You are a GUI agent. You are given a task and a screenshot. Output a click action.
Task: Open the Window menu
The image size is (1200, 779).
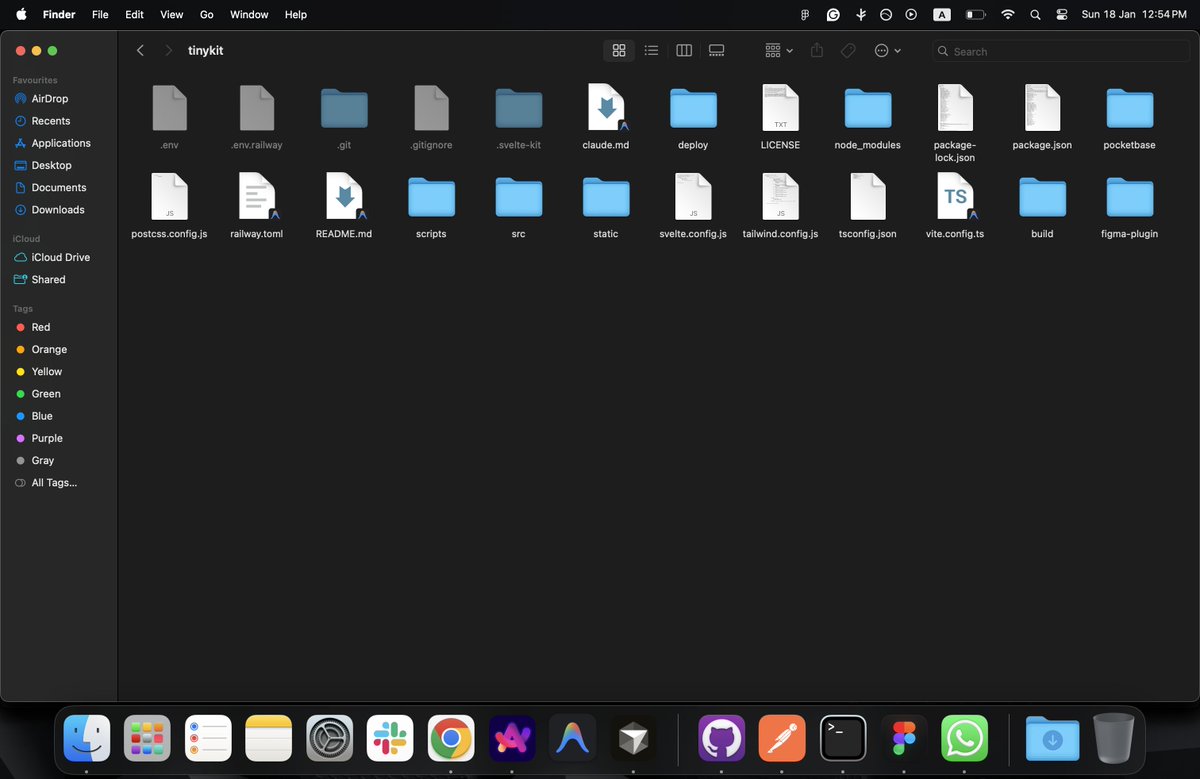point(249,15)
